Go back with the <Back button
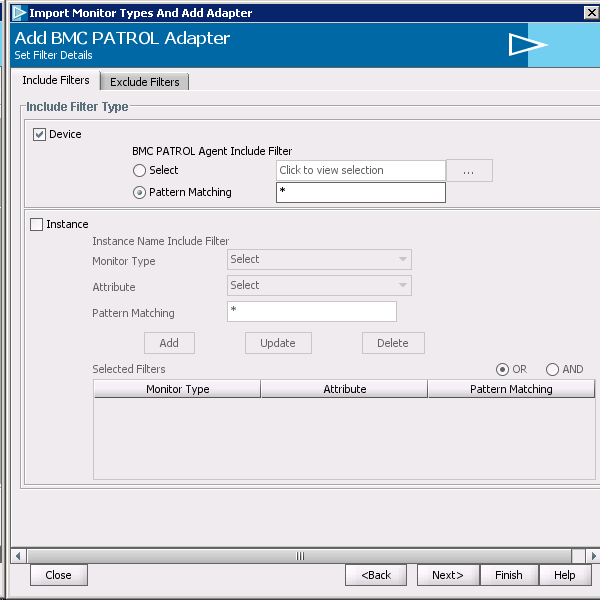The image size is (600, 600). coord(376,575)
